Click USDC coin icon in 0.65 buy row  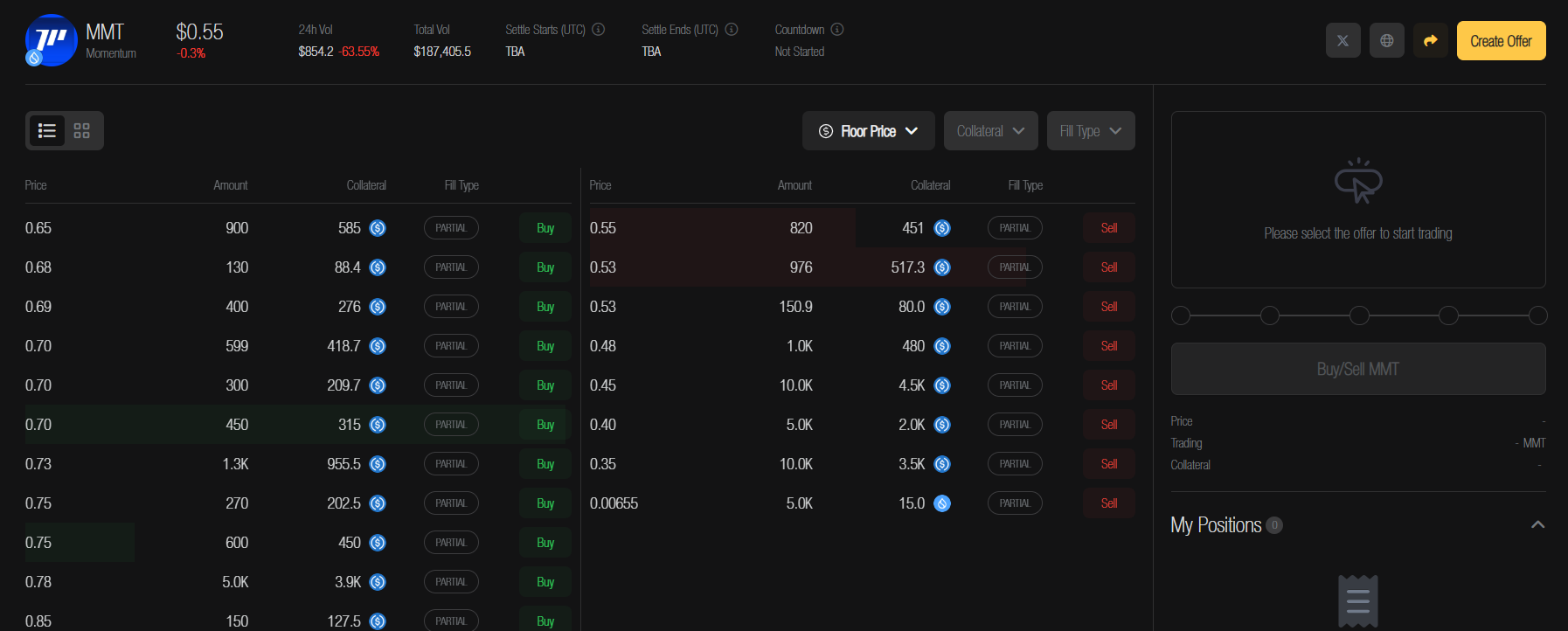pyautogui.click(x=378, y=228)
